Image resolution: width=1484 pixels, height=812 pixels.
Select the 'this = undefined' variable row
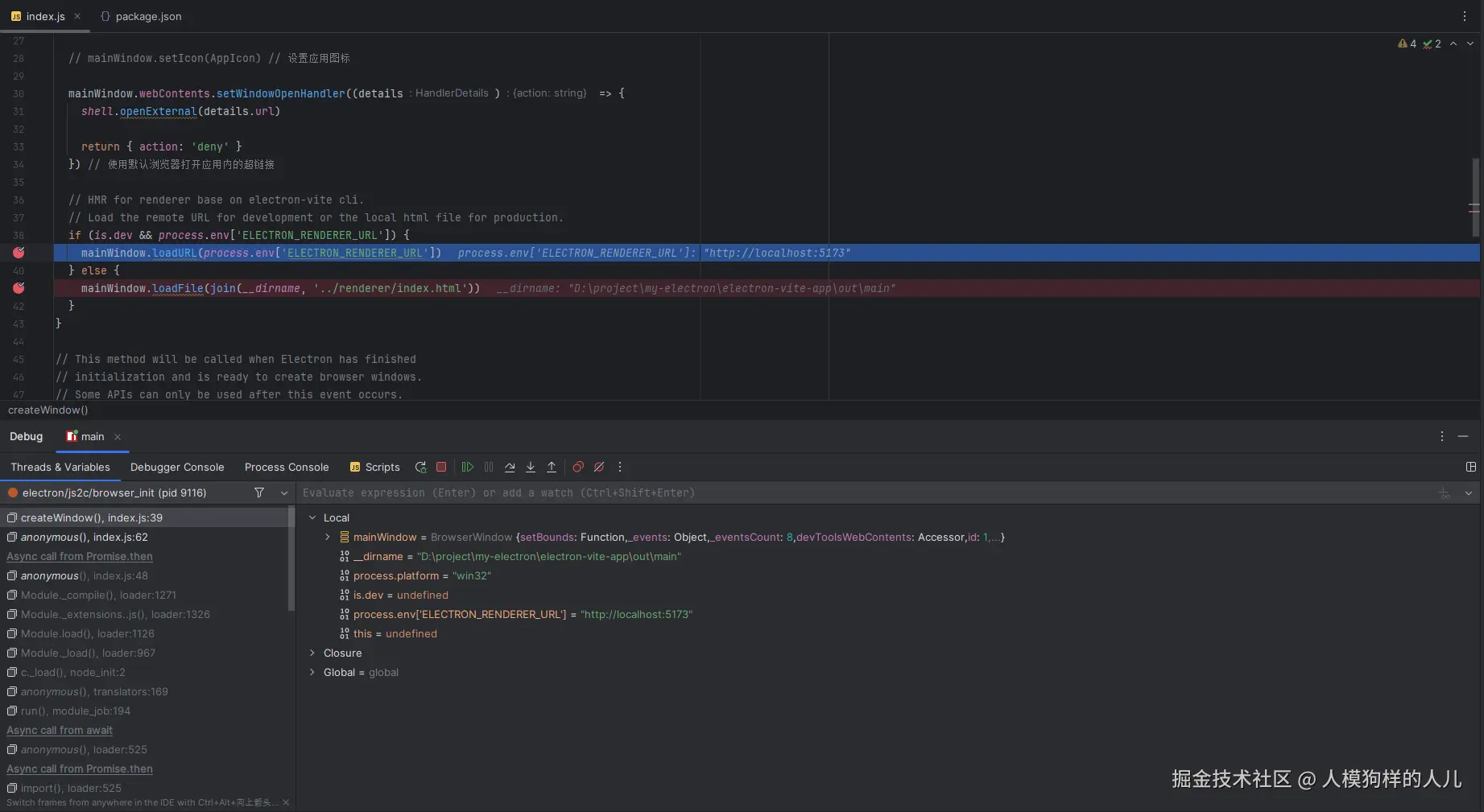tap(890, 633)
